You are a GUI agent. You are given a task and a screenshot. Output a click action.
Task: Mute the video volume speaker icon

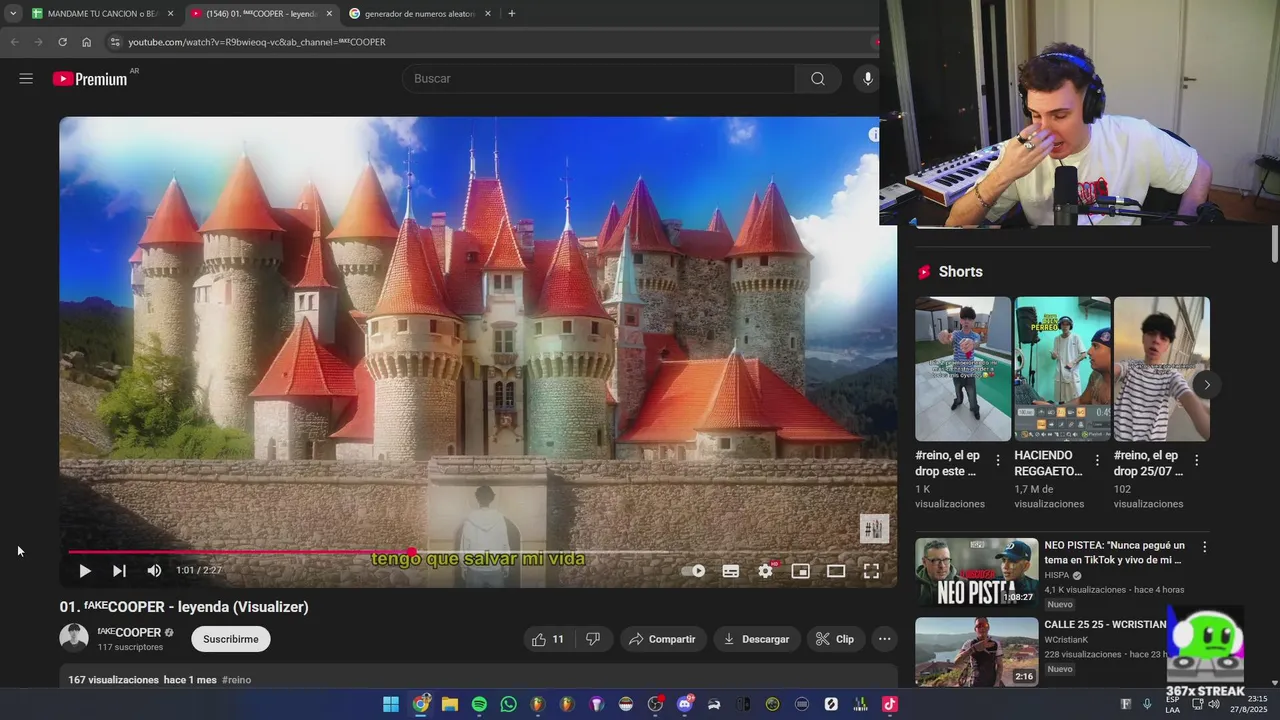(x=154, y=571)
